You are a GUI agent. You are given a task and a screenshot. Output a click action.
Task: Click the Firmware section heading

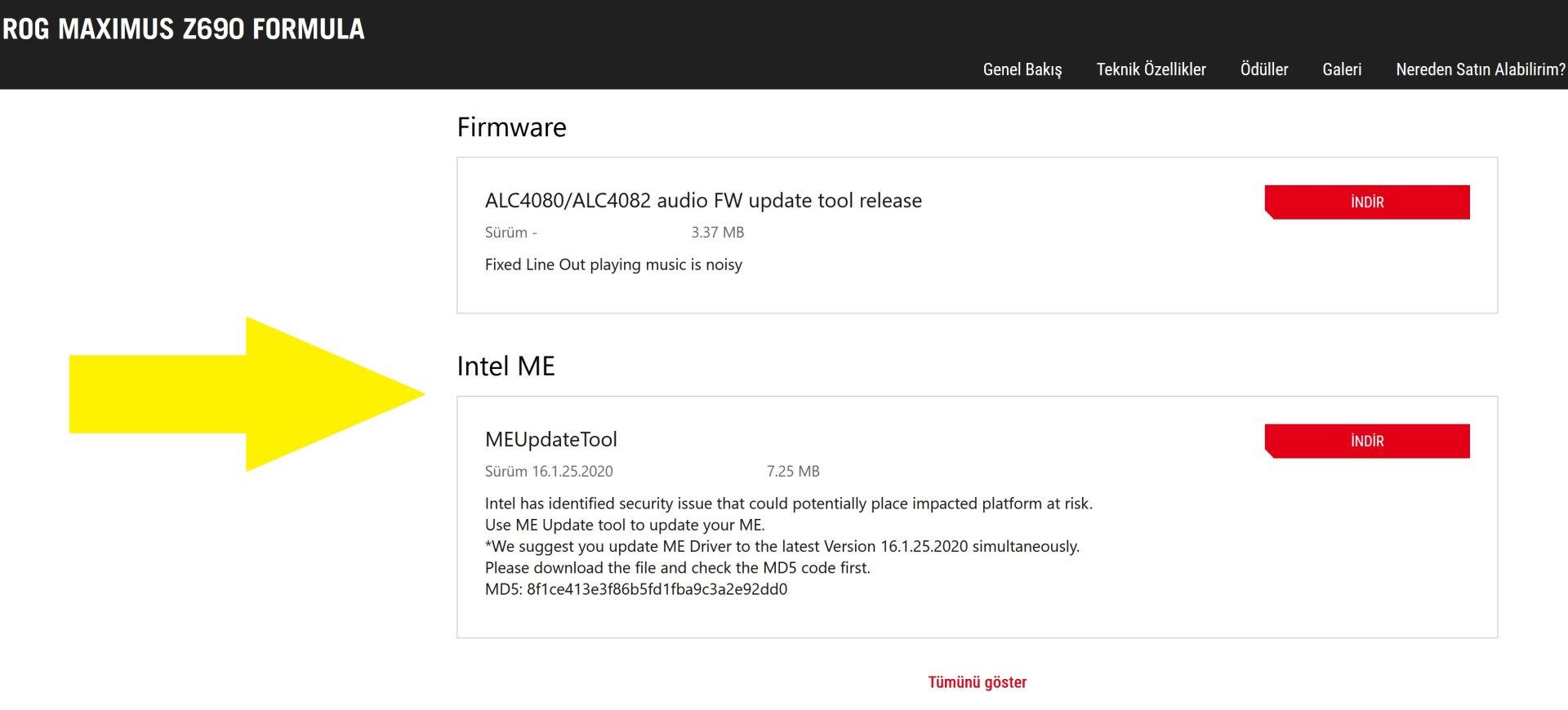pos(511,127)
